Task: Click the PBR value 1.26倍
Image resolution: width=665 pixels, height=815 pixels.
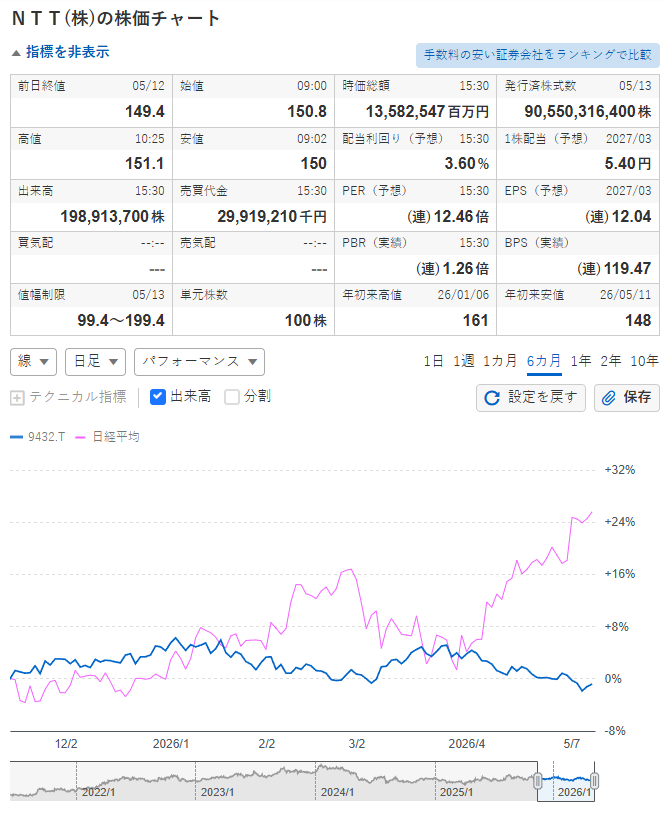Action: (452, 269)
